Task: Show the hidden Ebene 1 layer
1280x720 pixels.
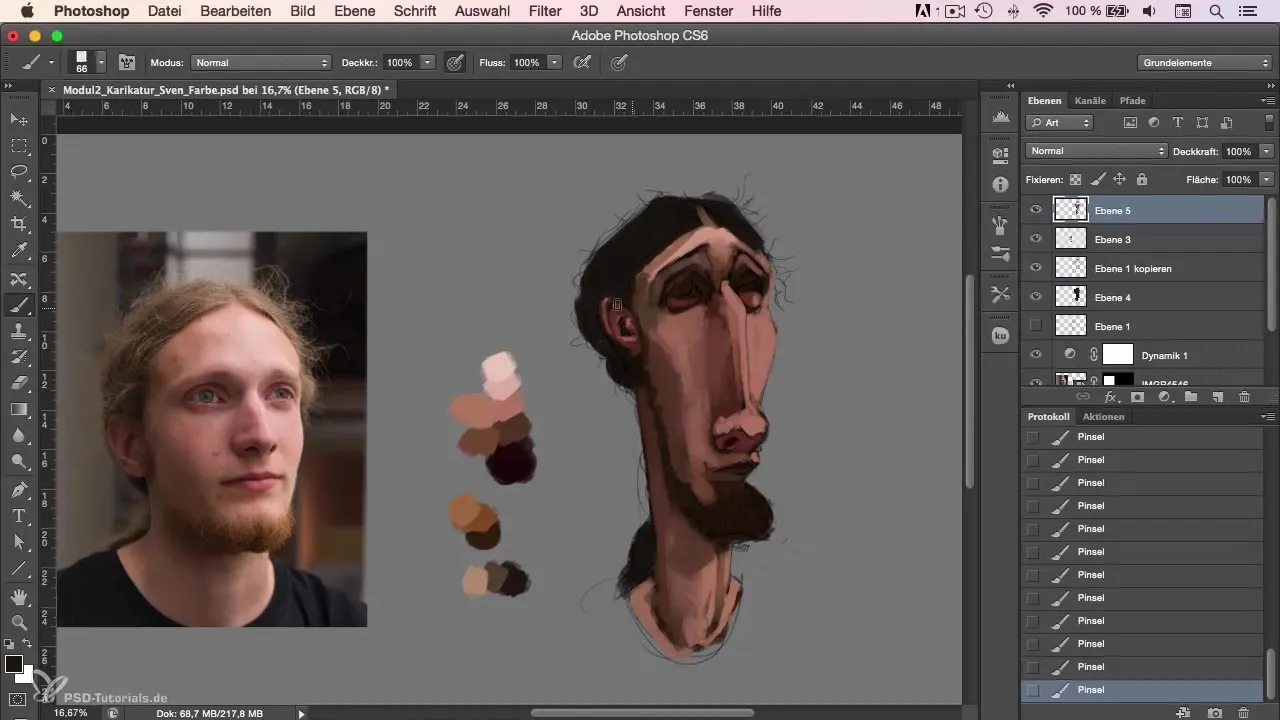Action: click(x=1036, y=326)
